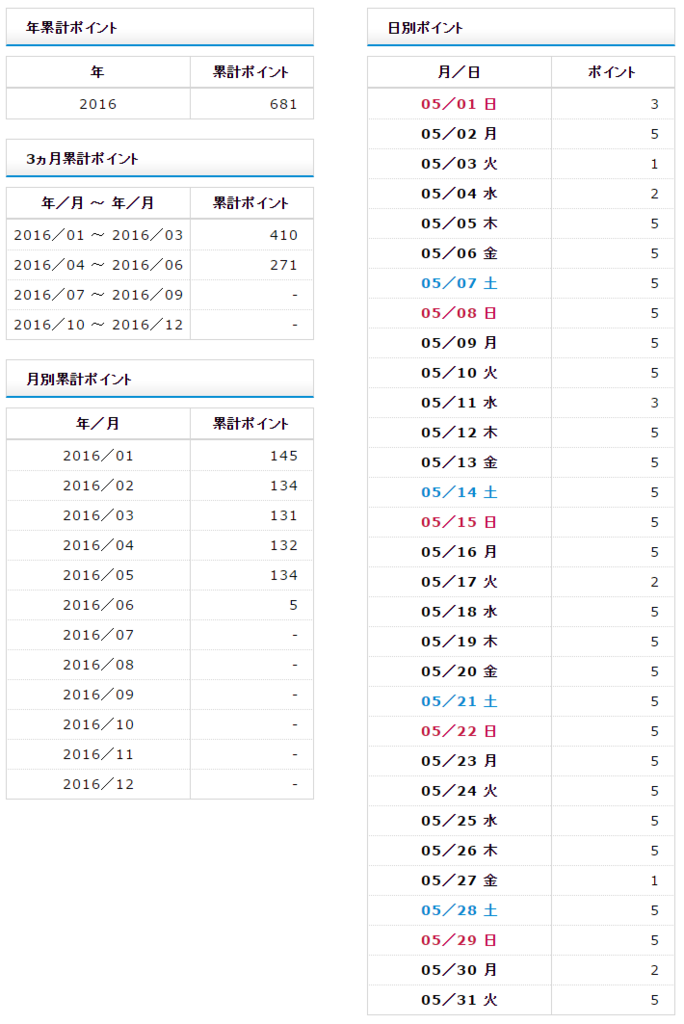
Task: Click the 05/27 金 date row
Action: tap(521, 881)
